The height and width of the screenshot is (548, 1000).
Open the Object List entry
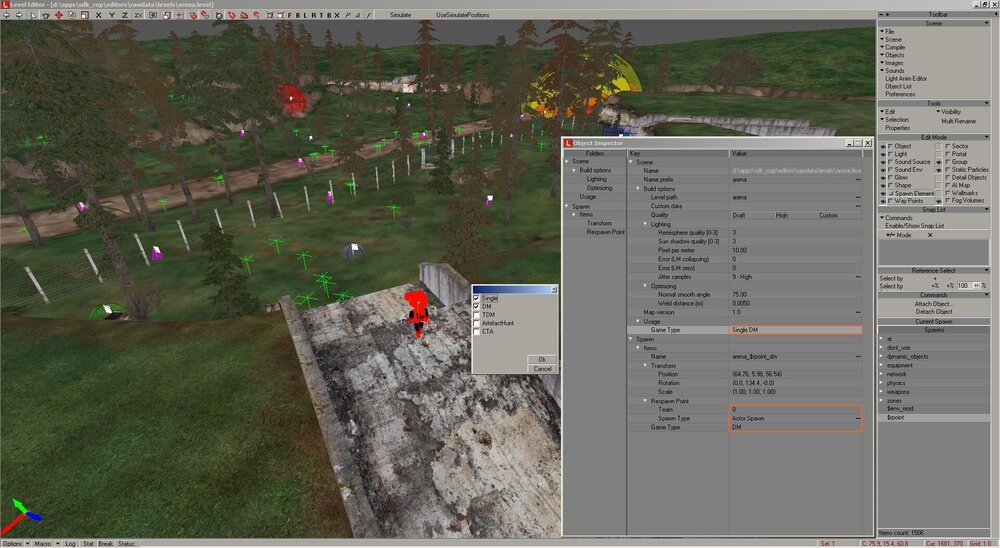[x=899, y=86]
